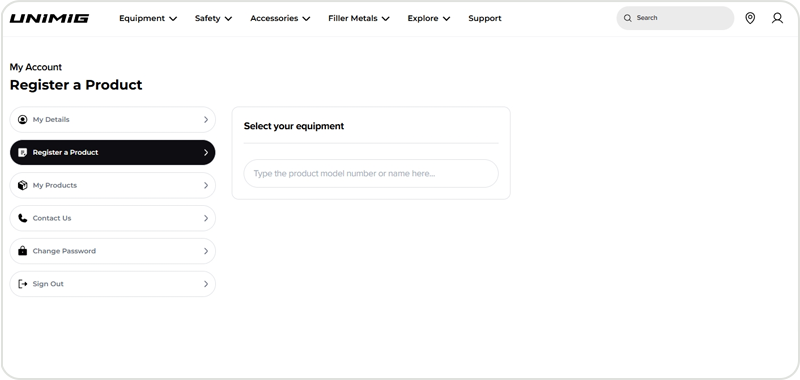
Task: Expand the Equipment dropdown menu
Action: (148, 18)
